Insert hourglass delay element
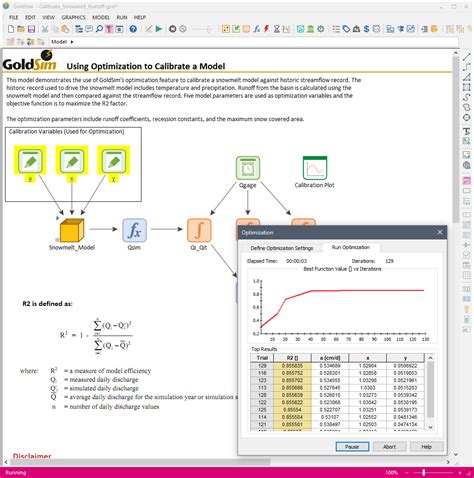Screen dimensions: 474x478 point(277,29)
